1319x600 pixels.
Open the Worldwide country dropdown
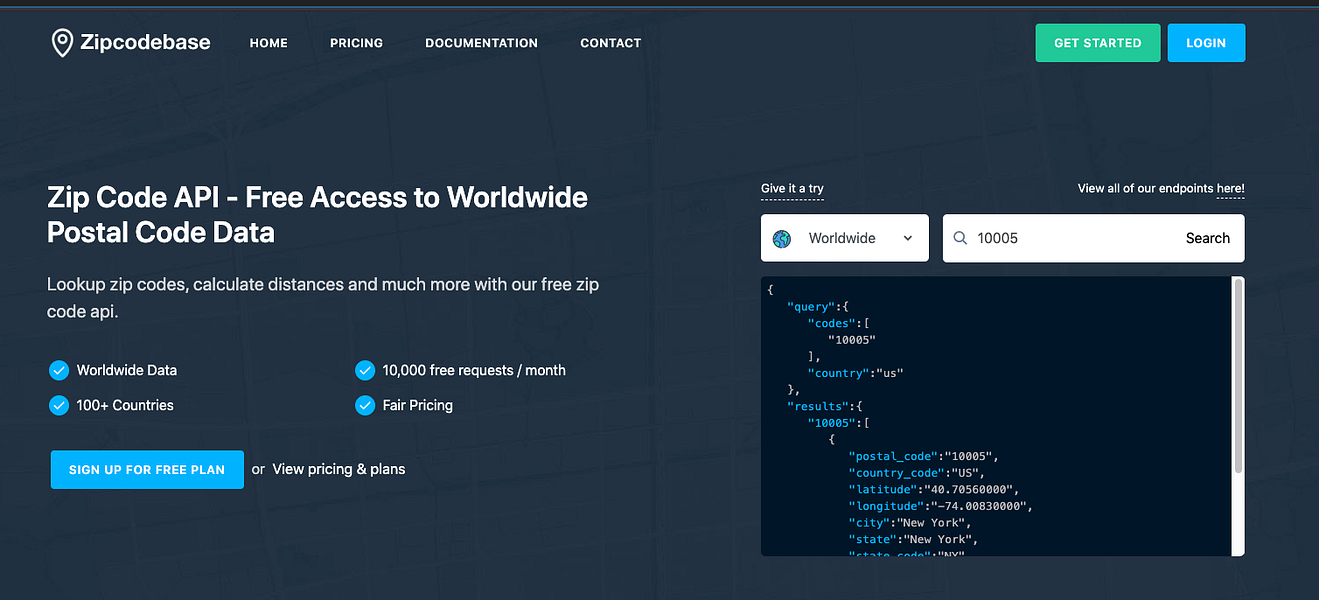tap(842, 238)
